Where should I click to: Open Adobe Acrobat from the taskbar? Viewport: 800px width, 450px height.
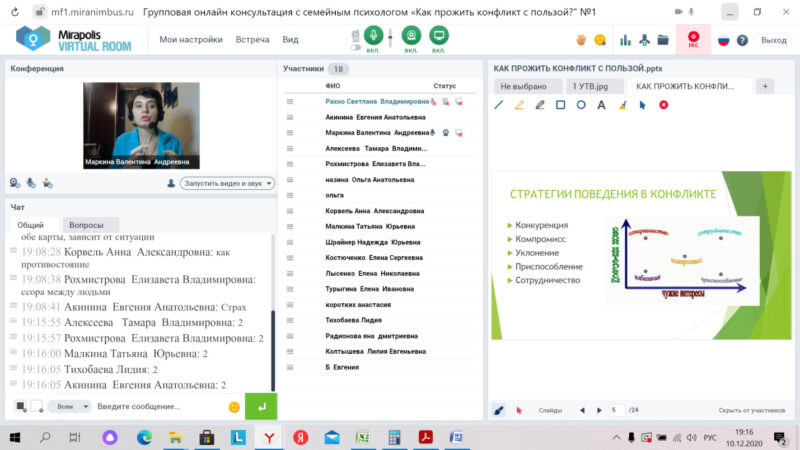click(426, 437)
